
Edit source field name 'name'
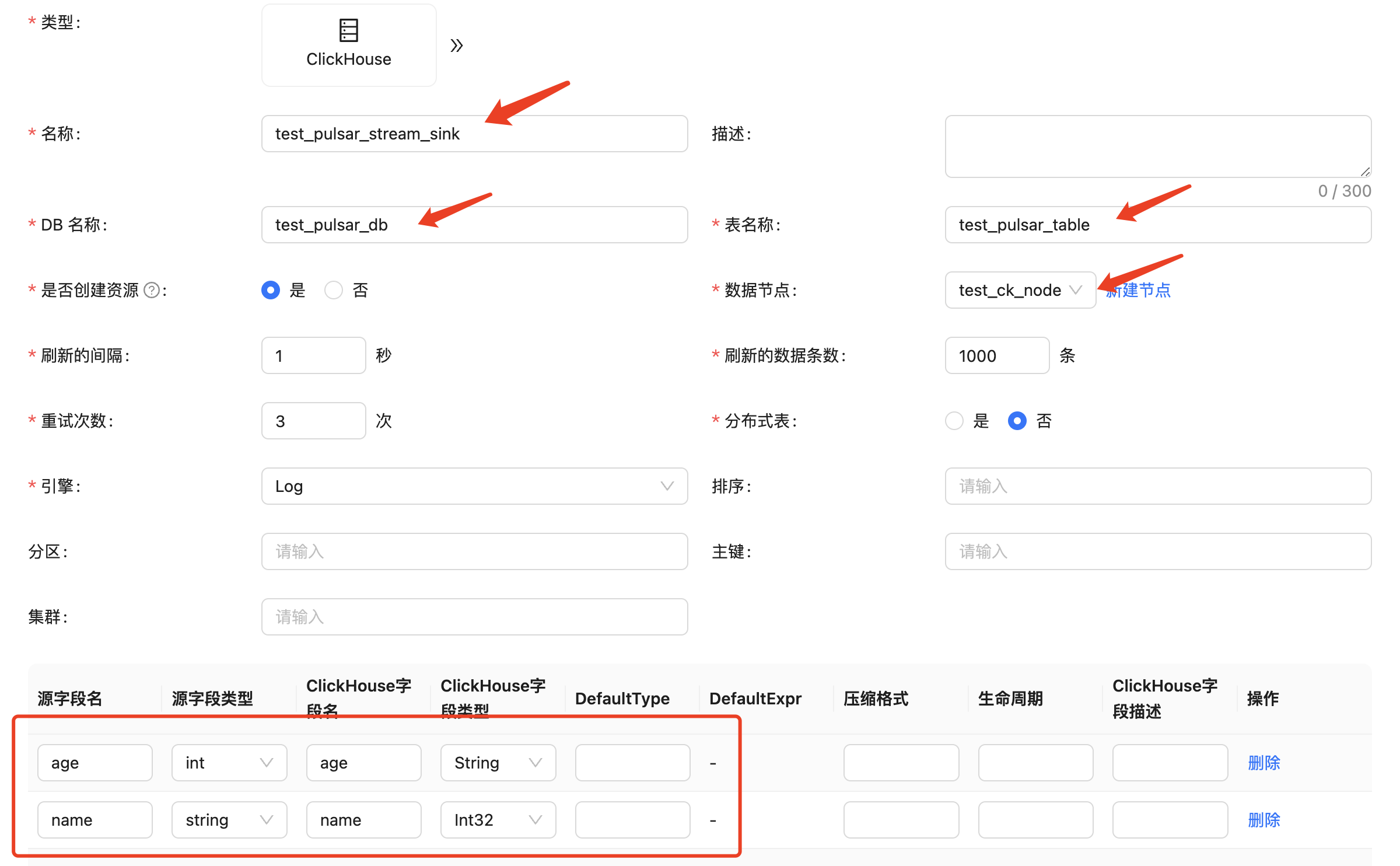click(x=95, y=820)
